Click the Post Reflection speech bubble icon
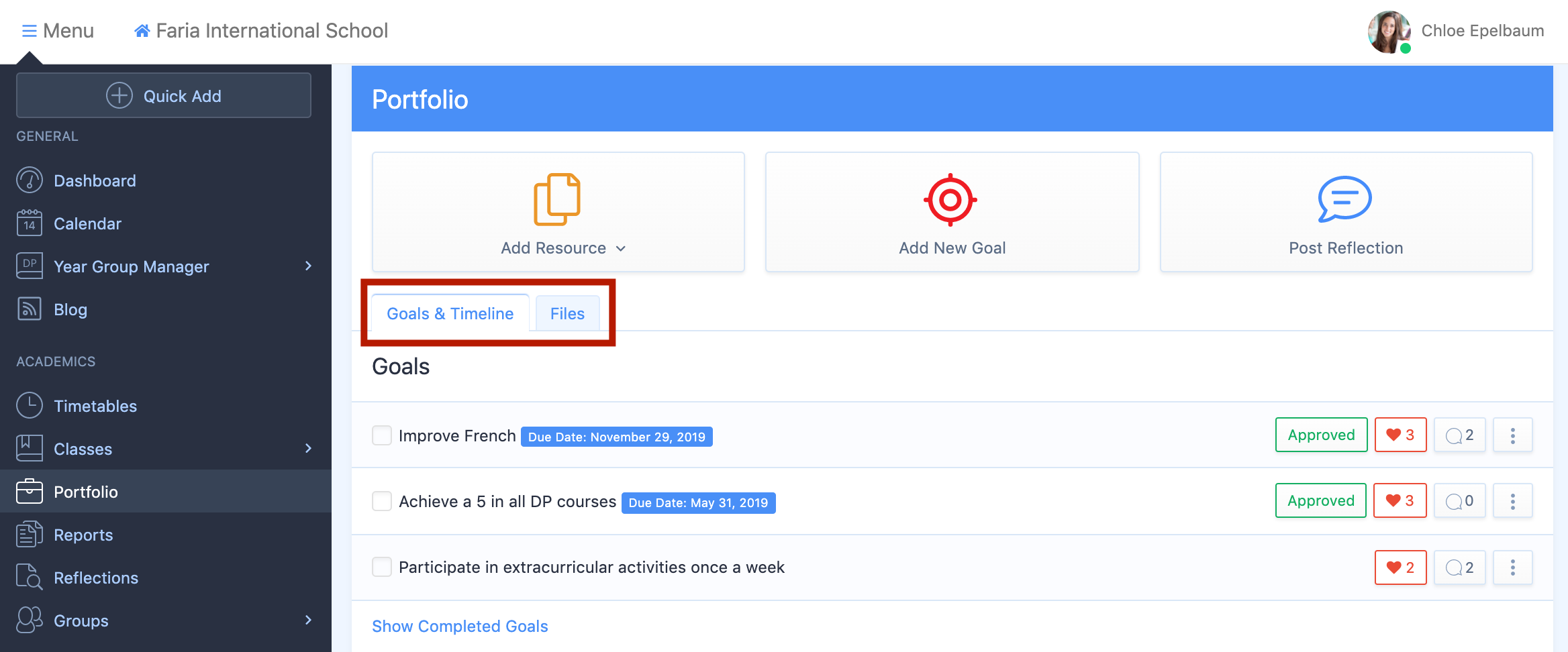Image resolution: width=1568 pixels, height=652 pixels. 1344,199
